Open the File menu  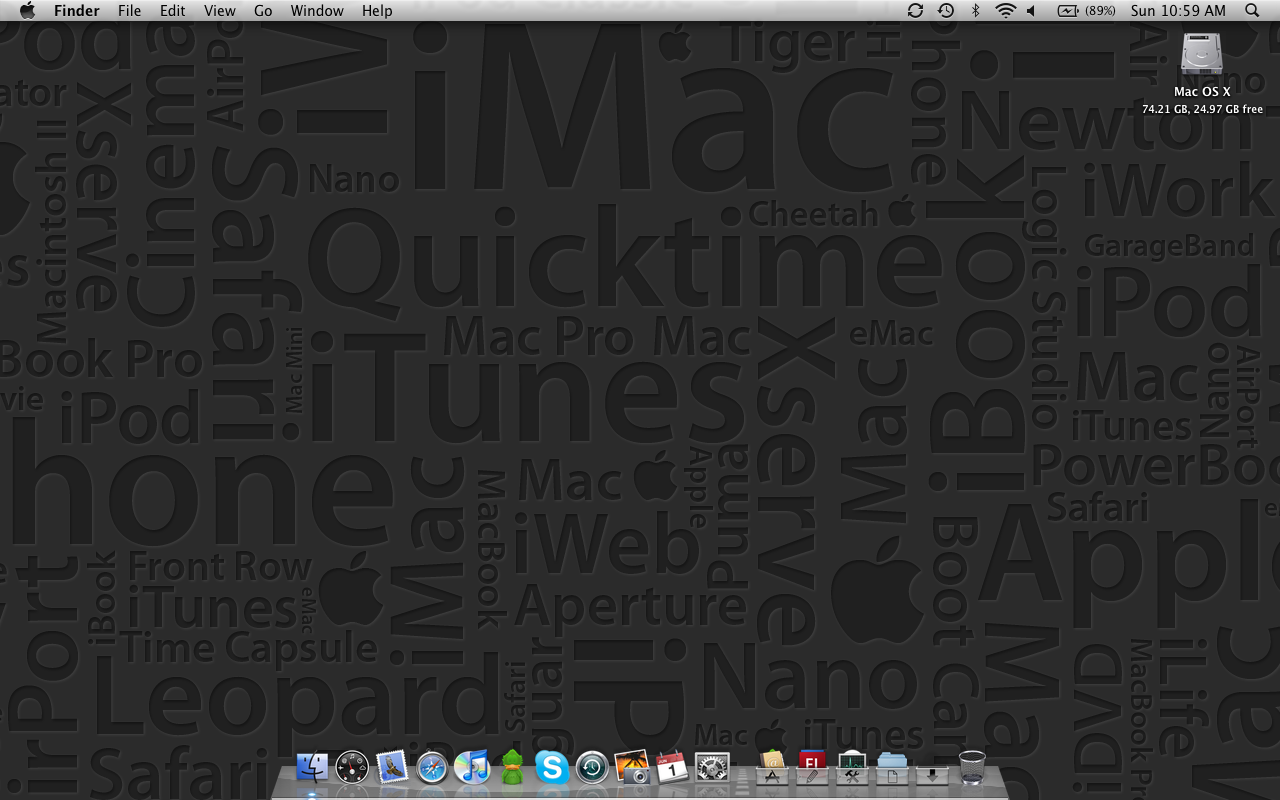(x=129, y=11)
